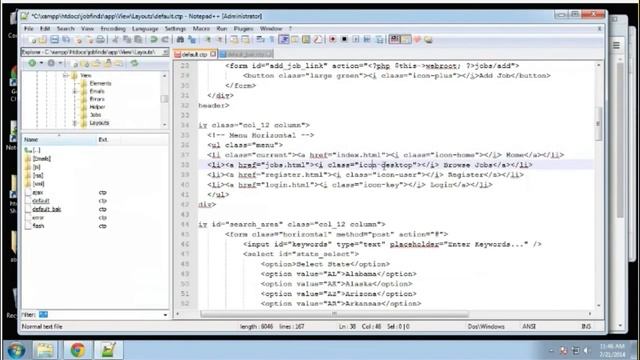Start macro recording with red dot

(332, 40)
